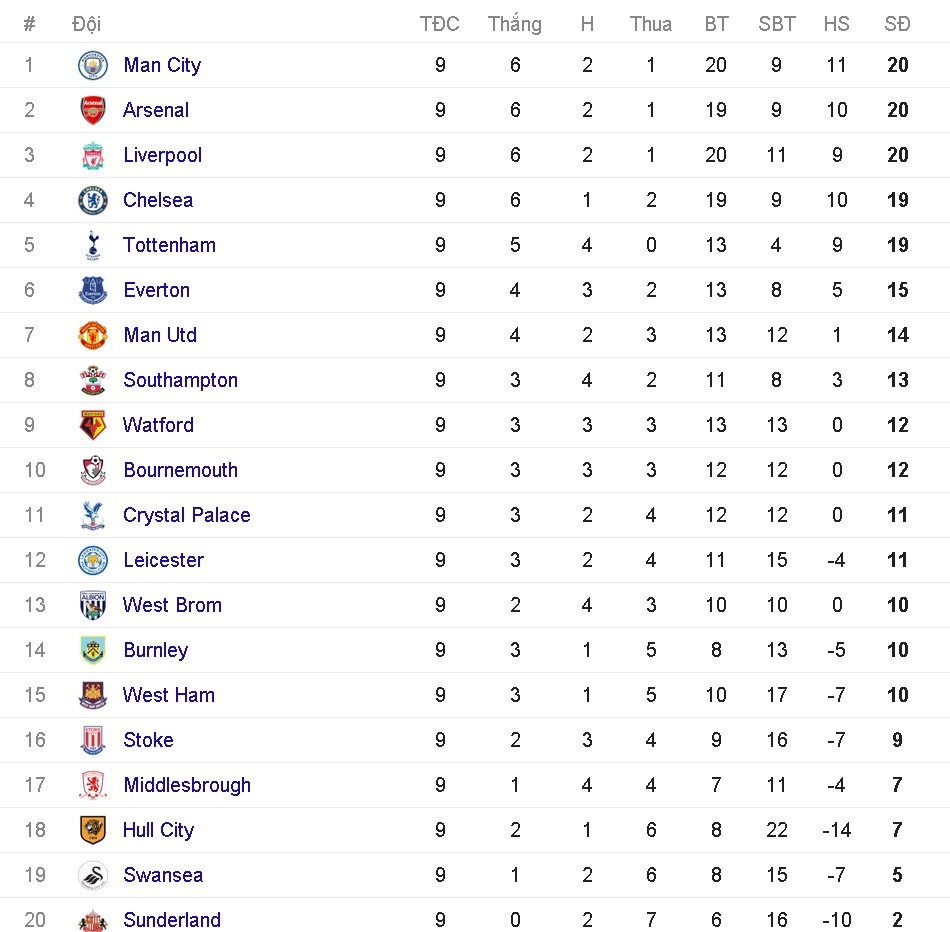Click the Man City club crest
950x932 pixels.
pyautogui.click(x=93, y=65)
